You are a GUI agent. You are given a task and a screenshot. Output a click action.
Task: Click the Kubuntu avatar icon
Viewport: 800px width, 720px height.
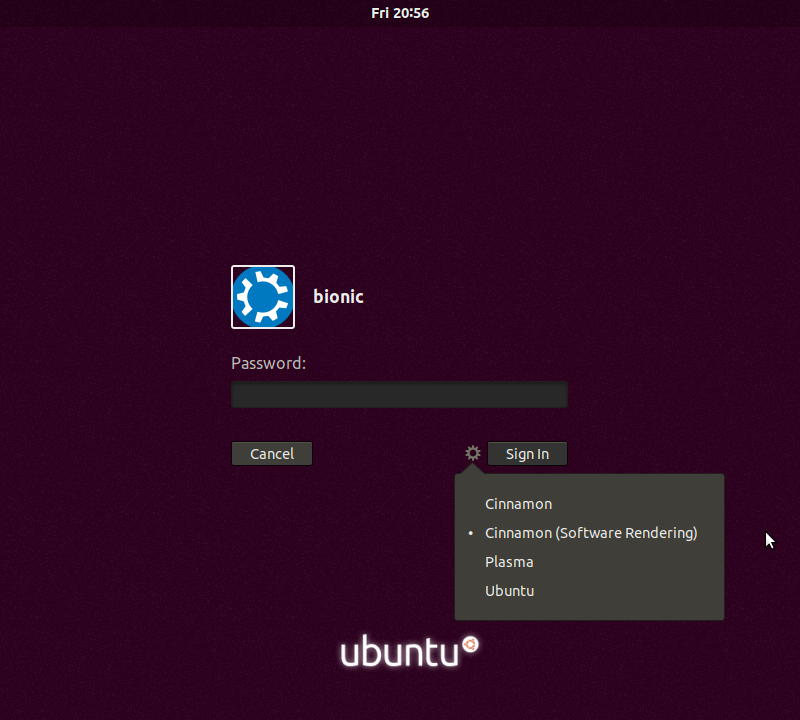coord(262,297)
